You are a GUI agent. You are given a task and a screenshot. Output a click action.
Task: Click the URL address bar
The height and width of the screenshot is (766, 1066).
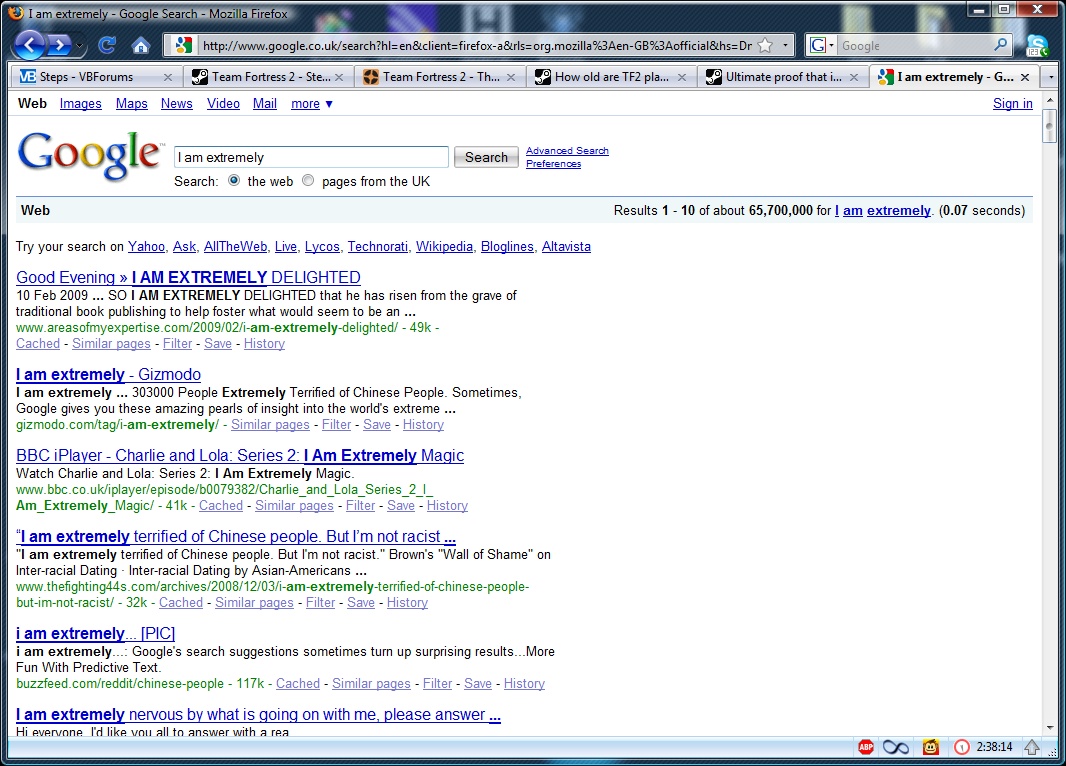[476, 46]
